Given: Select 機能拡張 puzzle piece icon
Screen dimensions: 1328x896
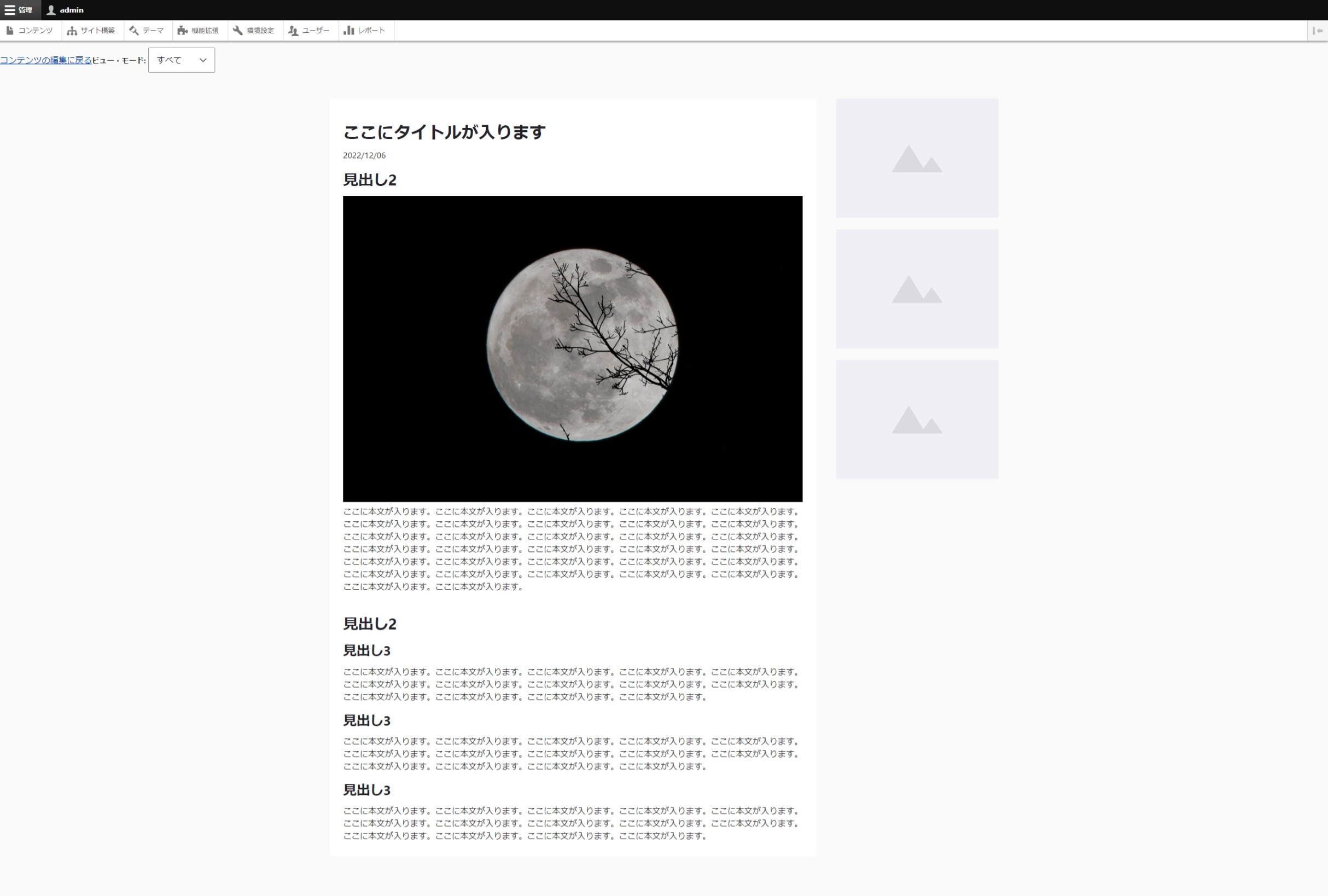Looking at the screenshot, I should tap(182, 30).
